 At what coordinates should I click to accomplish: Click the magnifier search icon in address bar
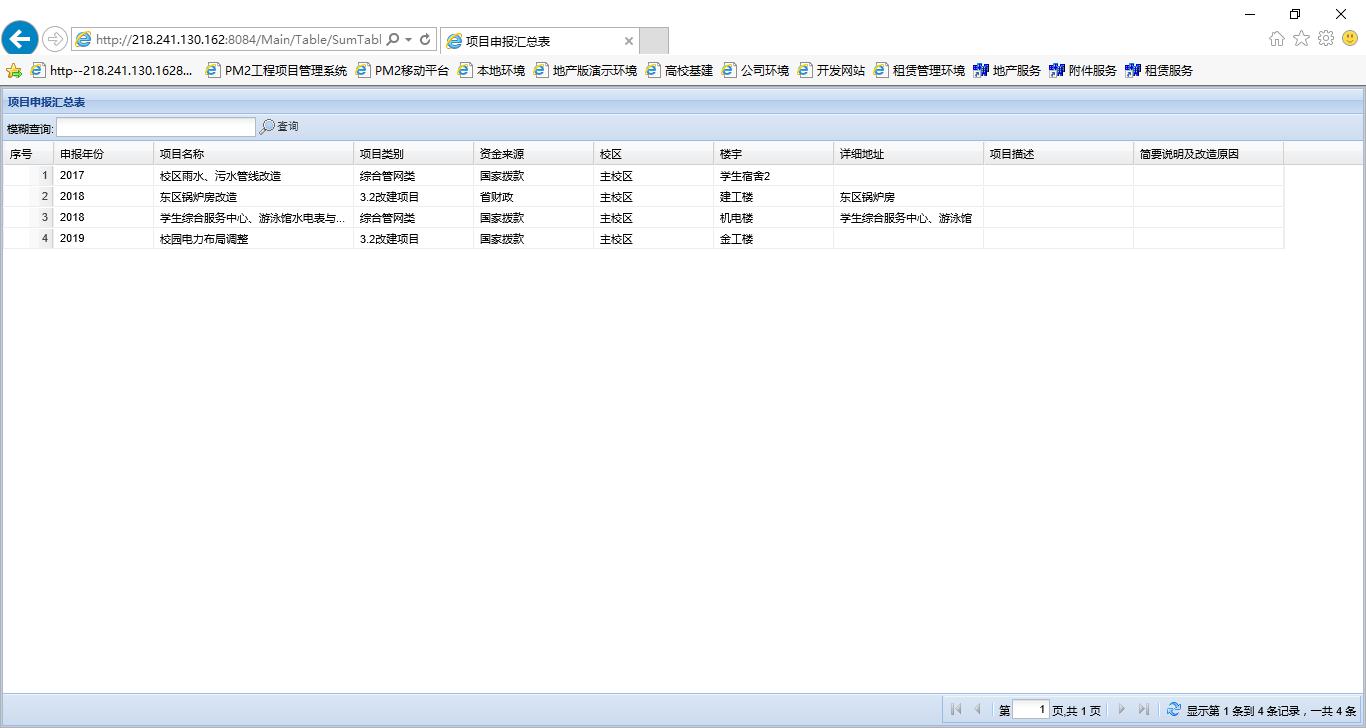(x=392, y=39)
